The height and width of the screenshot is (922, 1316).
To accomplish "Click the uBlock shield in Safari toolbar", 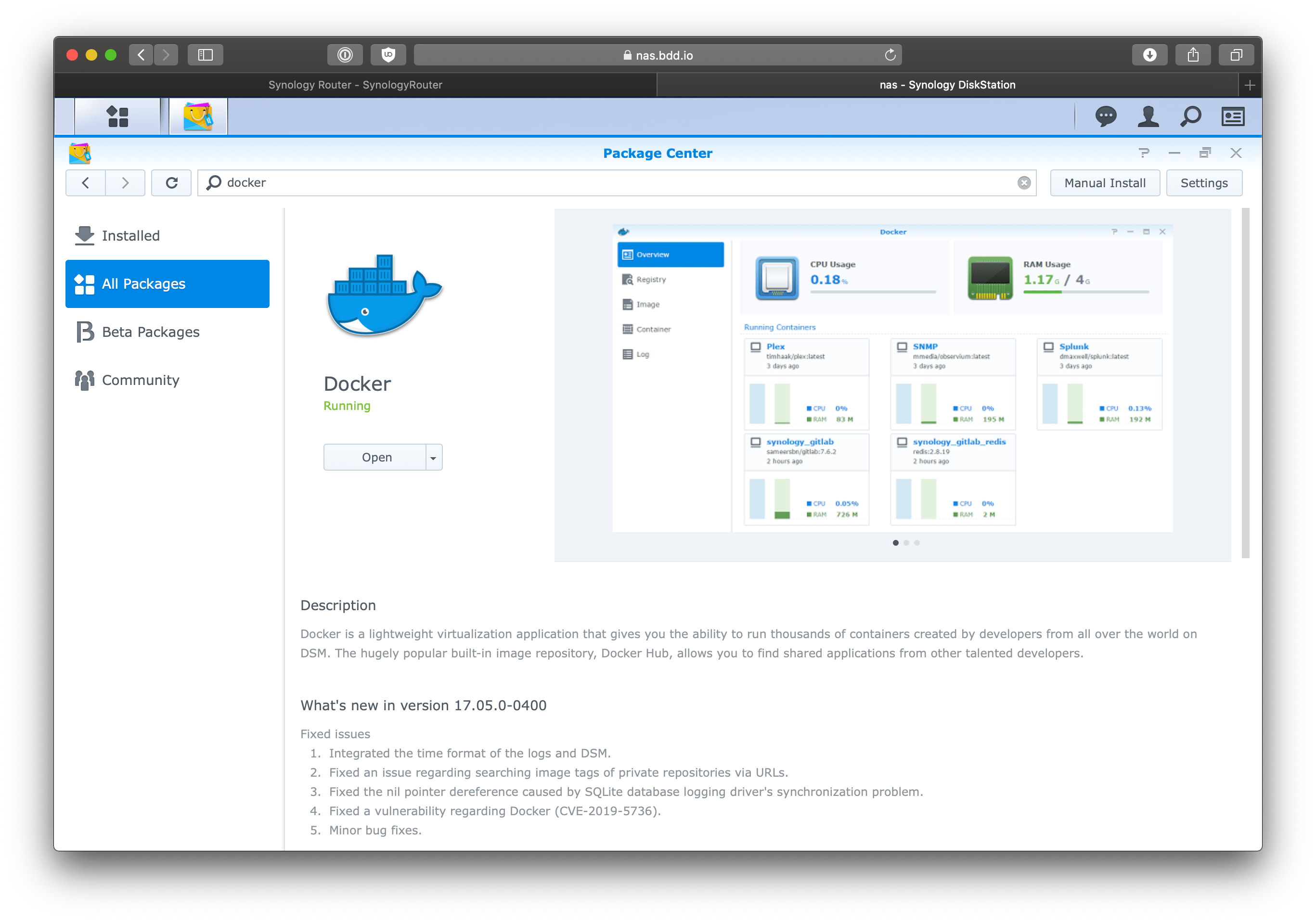I will (388, 55).
